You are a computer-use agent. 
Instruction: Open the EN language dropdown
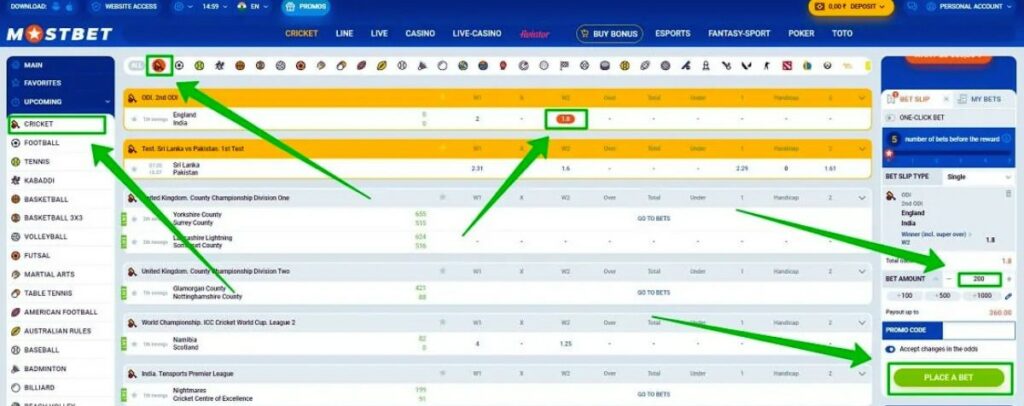pos(253,7)
